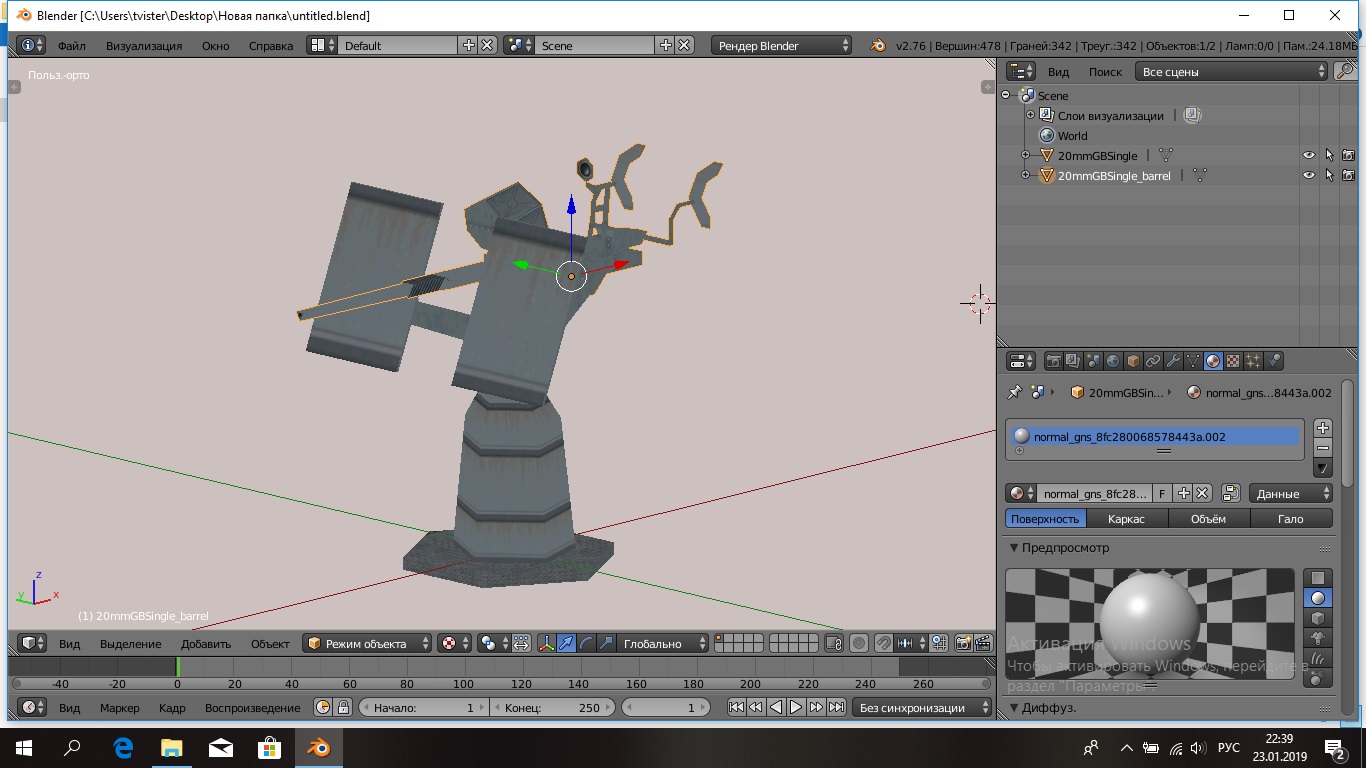Click the Texture properties checker icon

(1233, 361)
